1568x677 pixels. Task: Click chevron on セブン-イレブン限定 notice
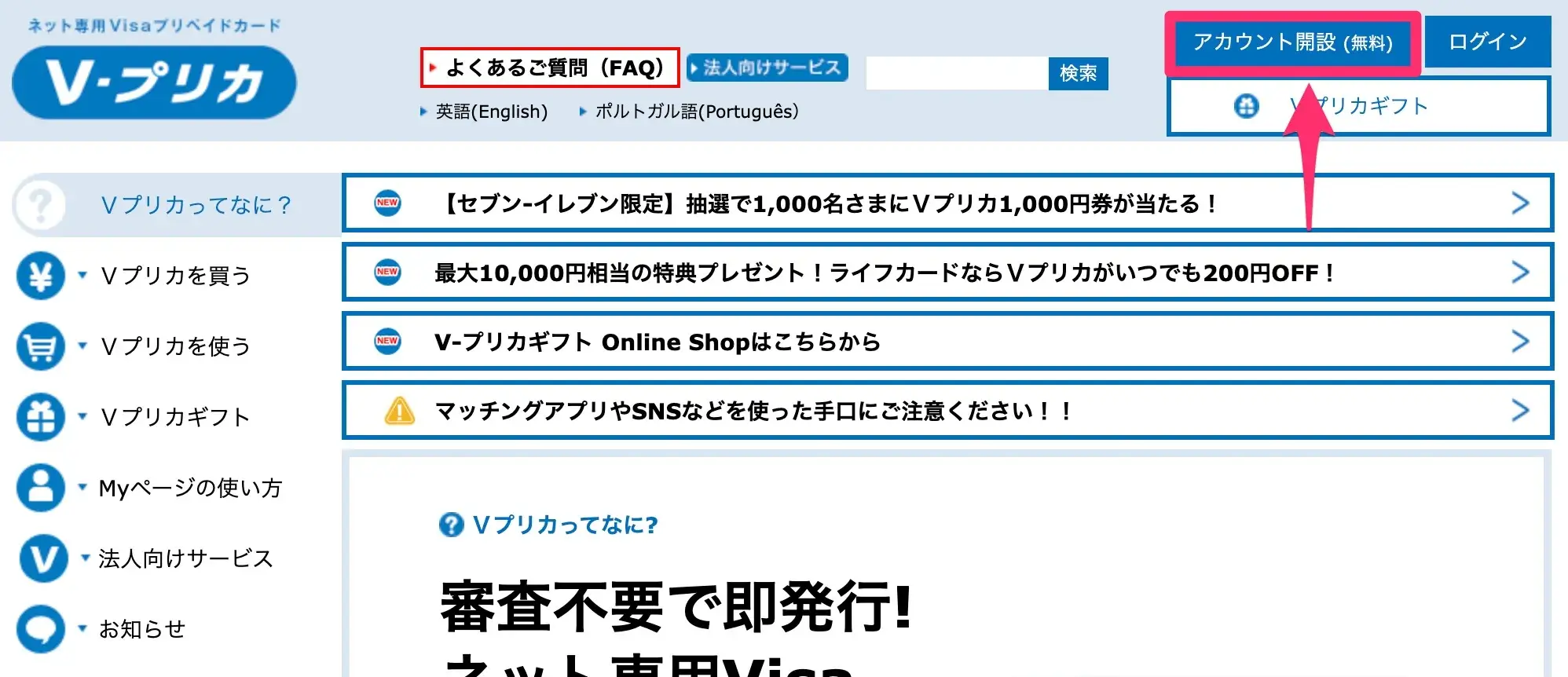(1521, 203)
